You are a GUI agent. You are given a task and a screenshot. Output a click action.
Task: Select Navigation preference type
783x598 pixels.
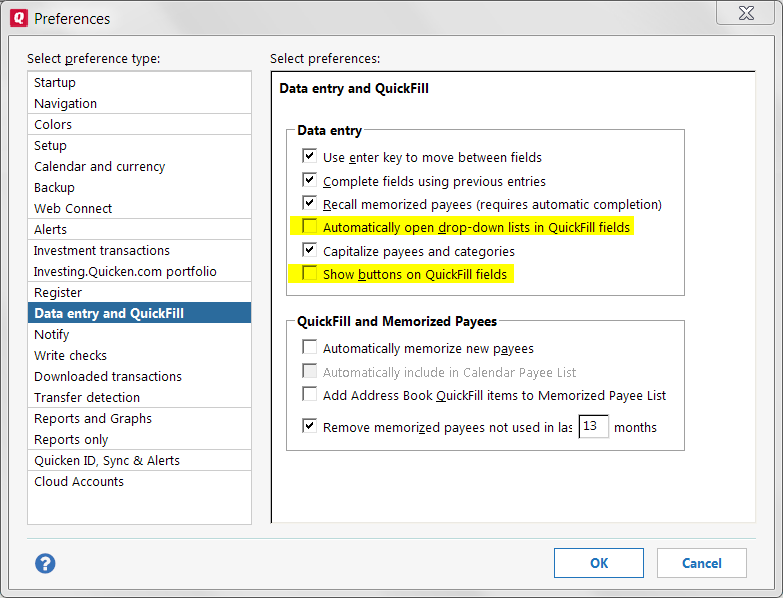tap(139, 103)
